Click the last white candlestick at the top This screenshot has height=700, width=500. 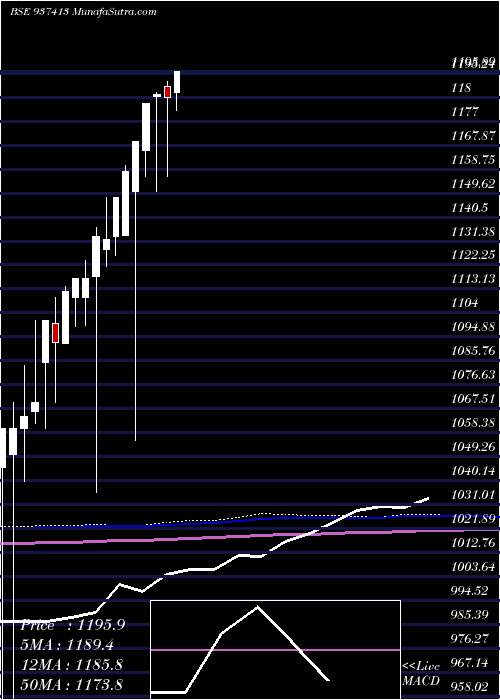[x=177, y=82]
